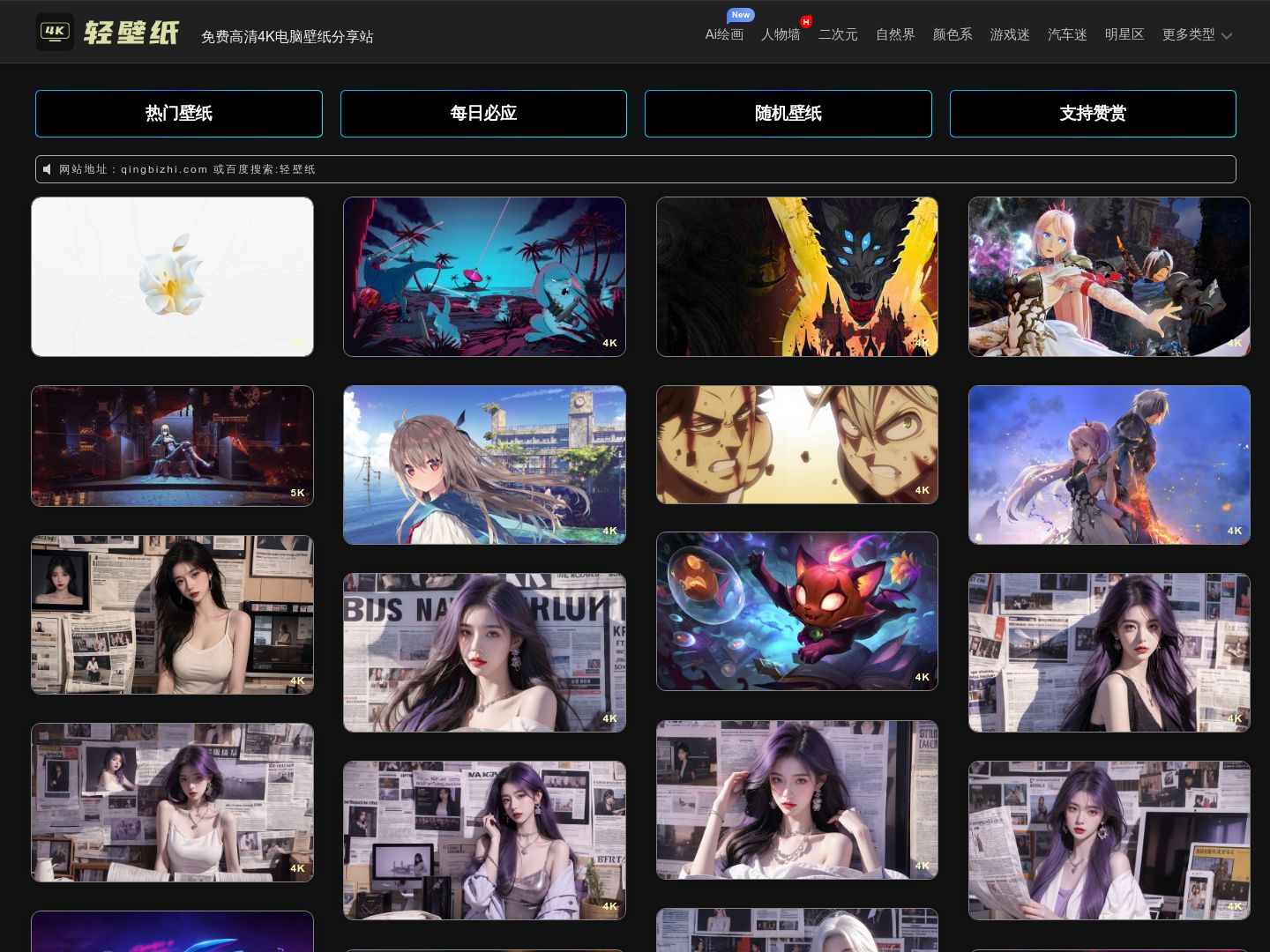Open the black wolf yellow castle wallpaper

click(797, 277)
